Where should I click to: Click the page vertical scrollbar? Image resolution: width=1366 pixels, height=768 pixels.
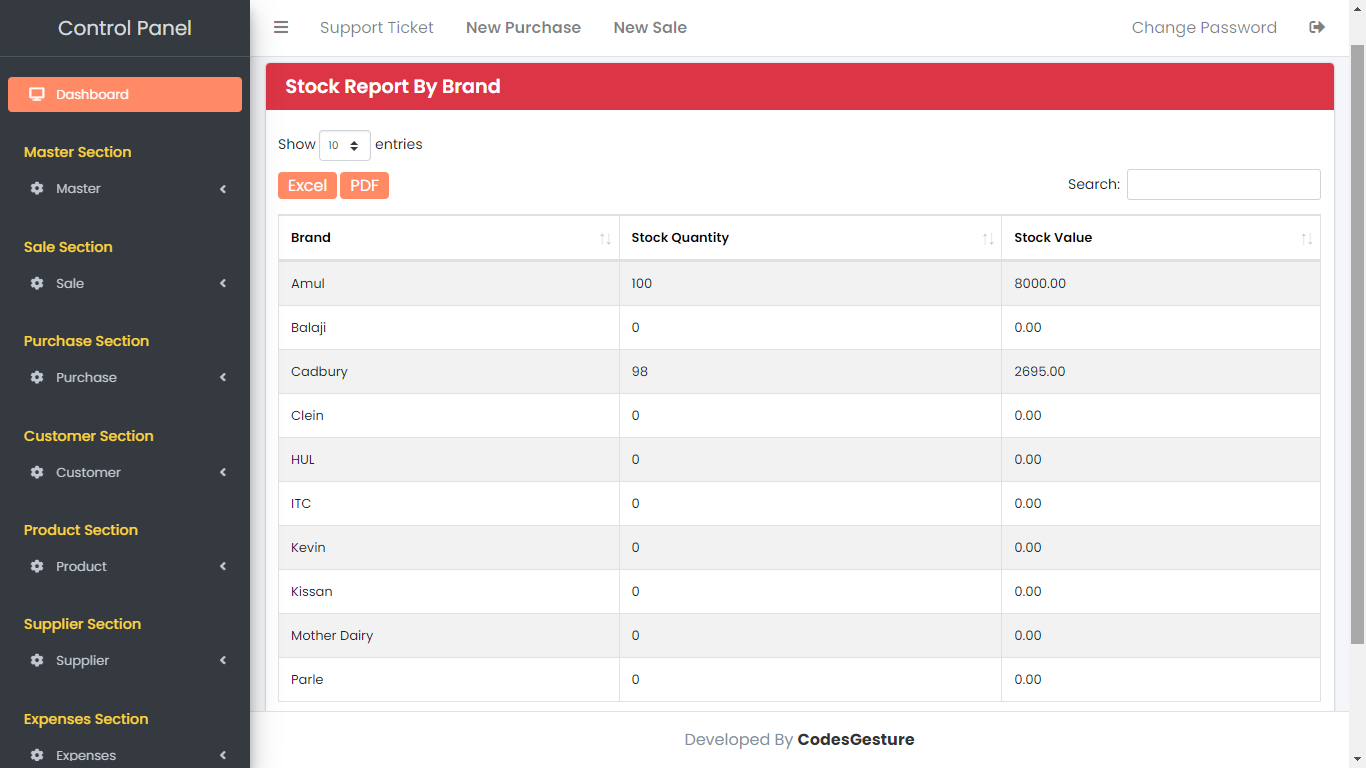pos(1358,345)
